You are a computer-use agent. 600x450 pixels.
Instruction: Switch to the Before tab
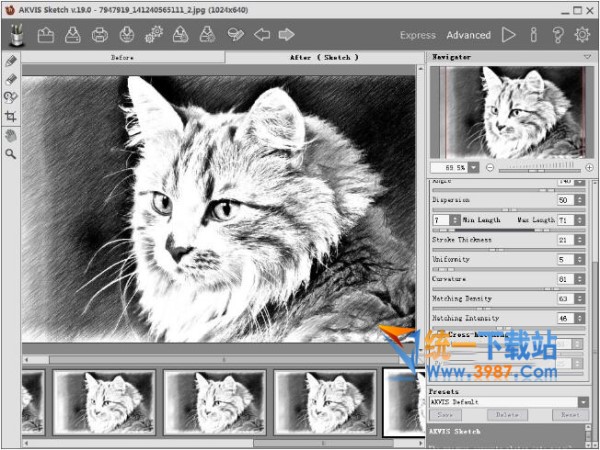tap(122, 57)
